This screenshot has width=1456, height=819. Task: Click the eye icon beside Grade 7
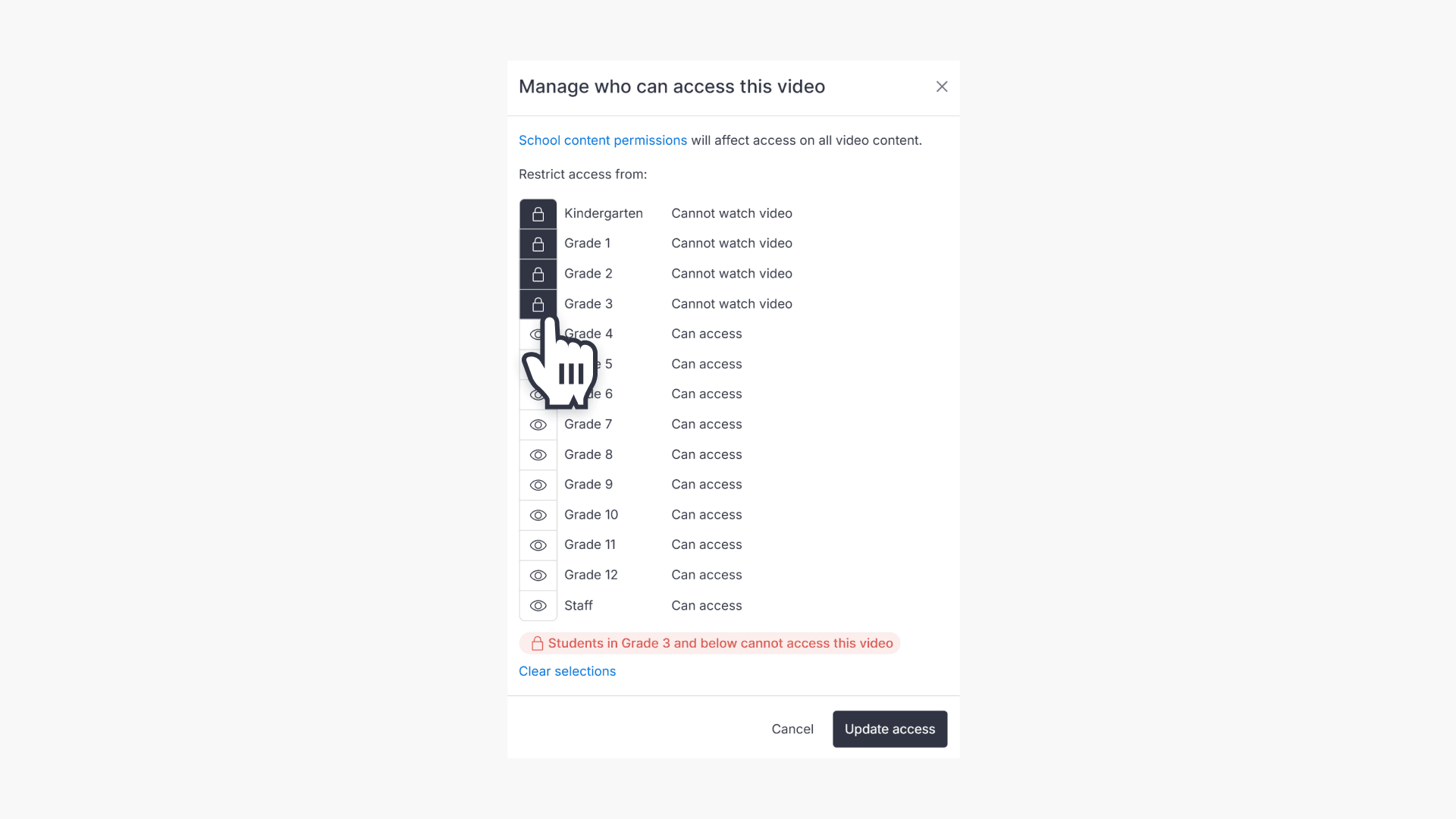click(538, 425)
